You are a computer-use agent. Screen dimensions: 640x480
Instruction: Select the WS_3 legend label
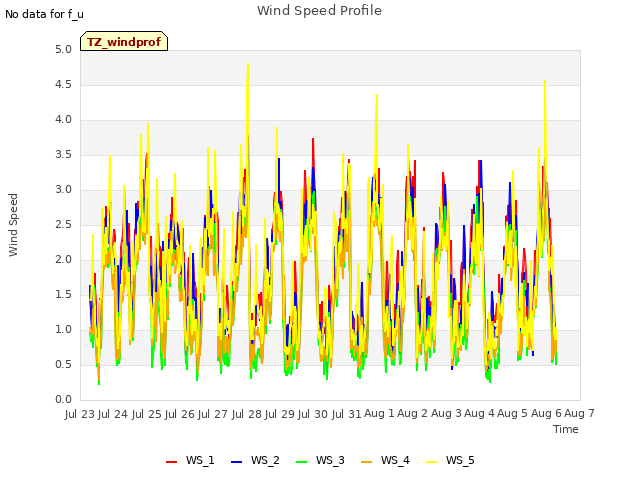pyautogui.click(x=330, y=460)
